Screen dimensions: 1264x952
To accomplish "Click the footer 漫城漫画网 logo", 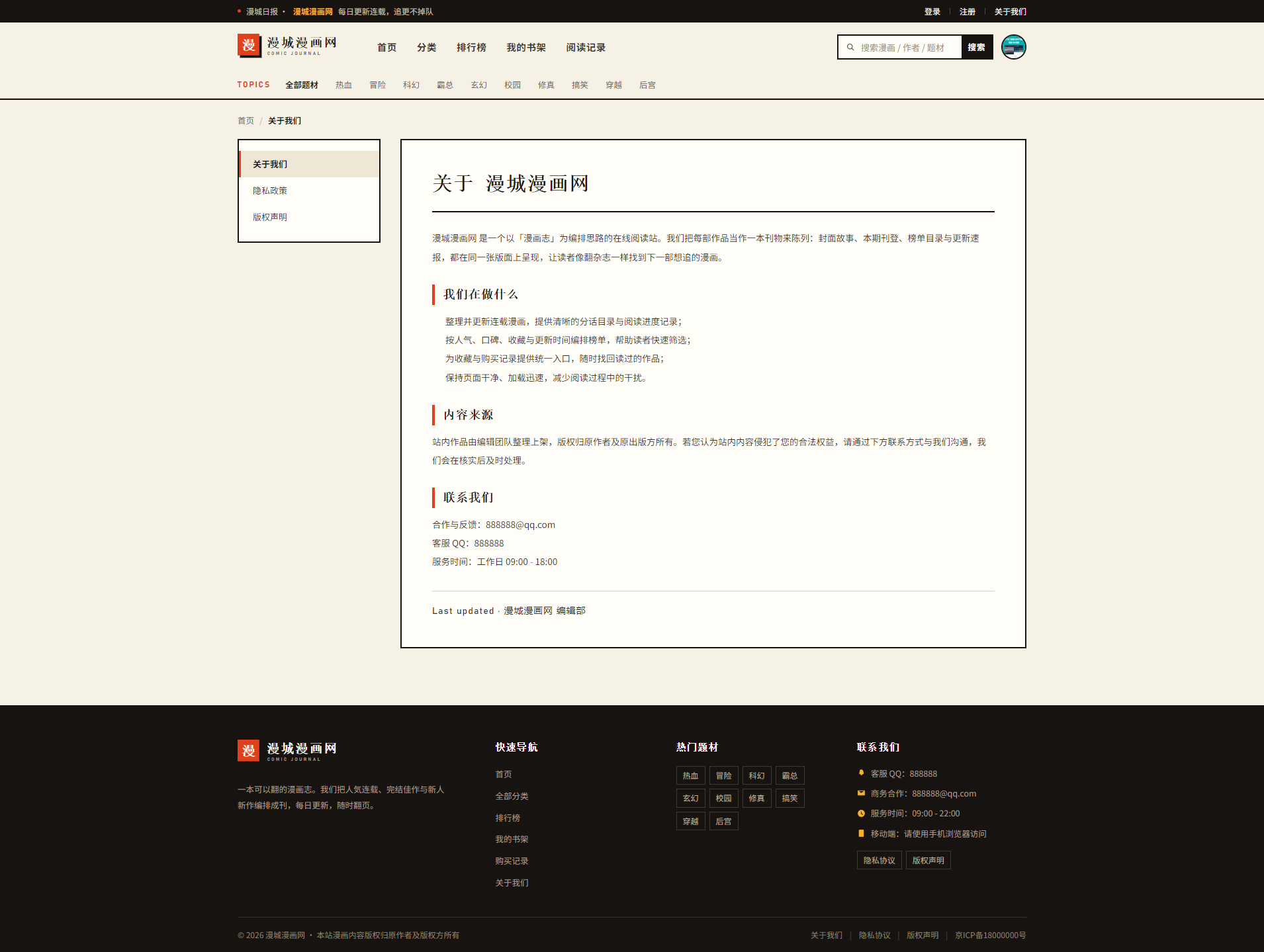I will click(287, 750).
